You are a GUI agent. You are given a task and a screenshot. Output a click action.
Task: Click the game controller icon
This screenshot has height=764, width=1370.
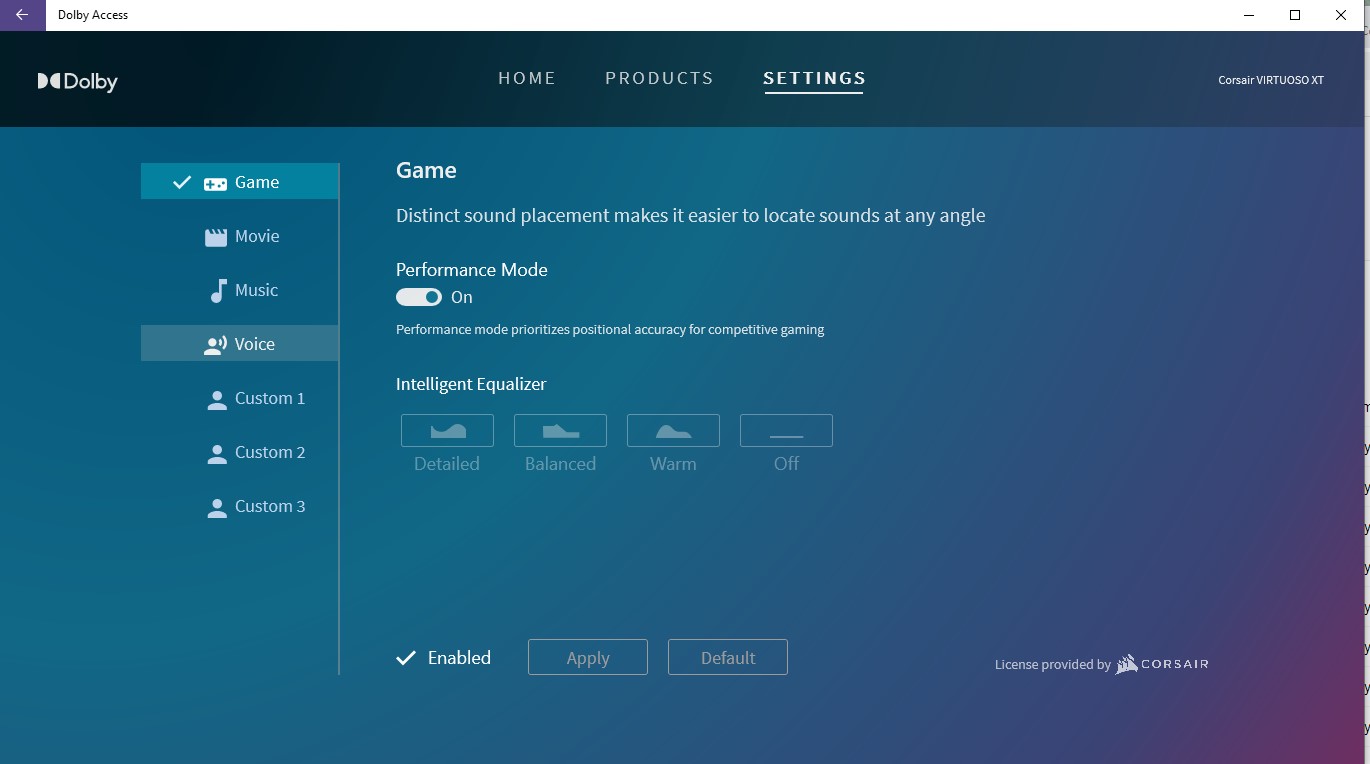click(x=215, y=184)
